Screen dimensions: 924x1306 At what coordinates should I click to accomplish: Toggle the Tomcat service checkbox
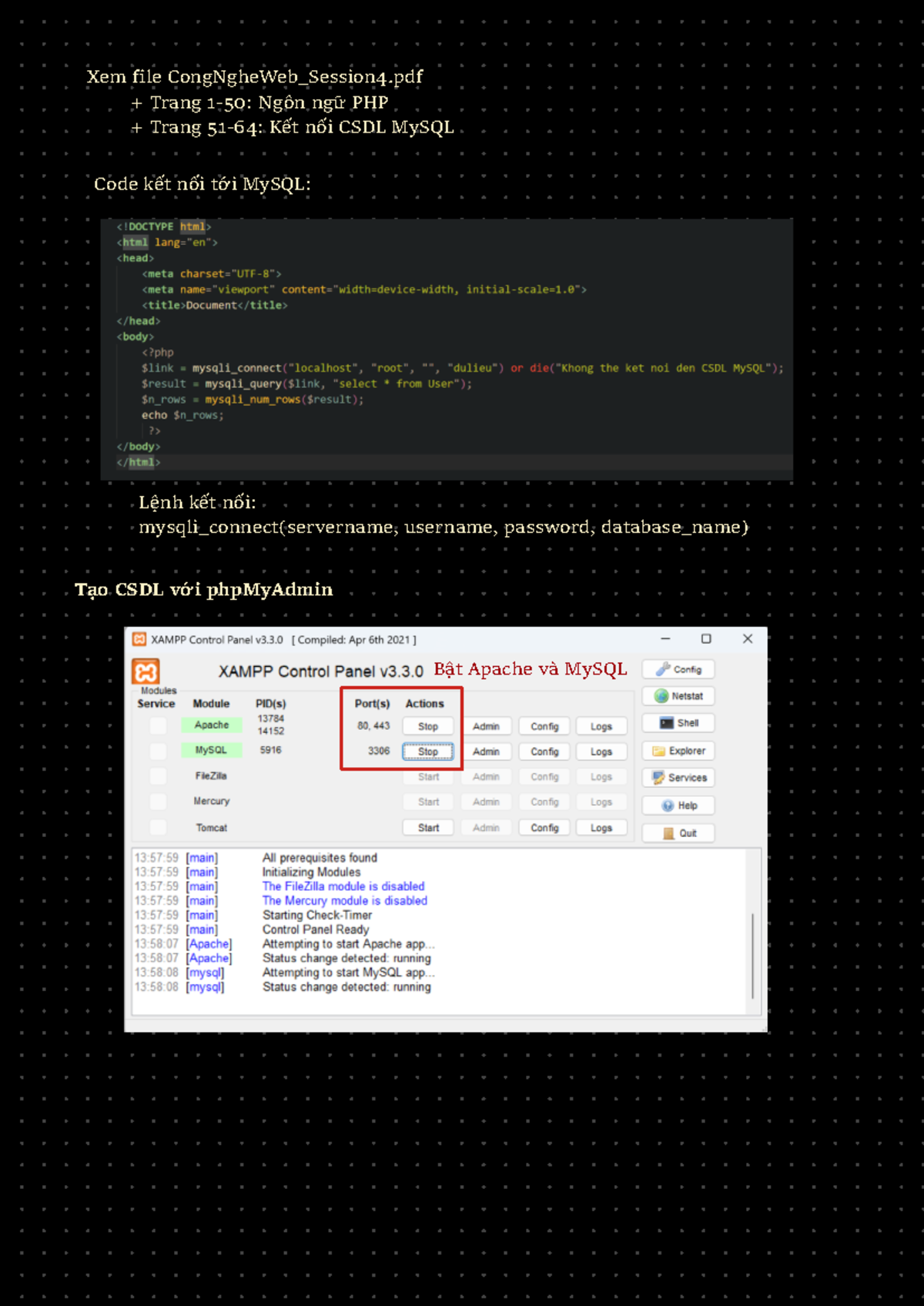point(158,828)
